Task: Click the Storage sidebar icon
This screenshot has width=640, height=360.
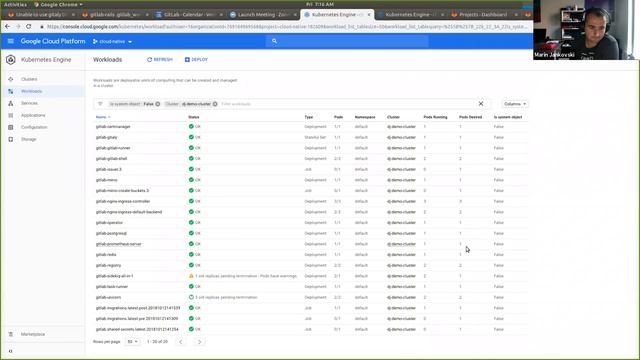Action: [11, 139]
